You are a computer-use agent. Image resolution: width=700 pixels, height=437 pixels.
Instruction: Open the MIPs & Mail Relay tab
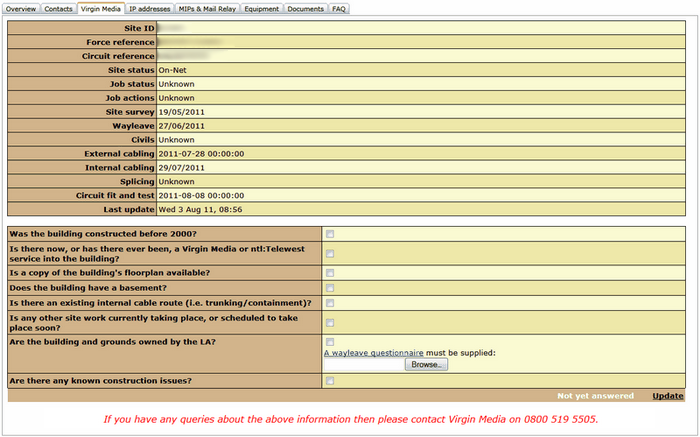207,8
